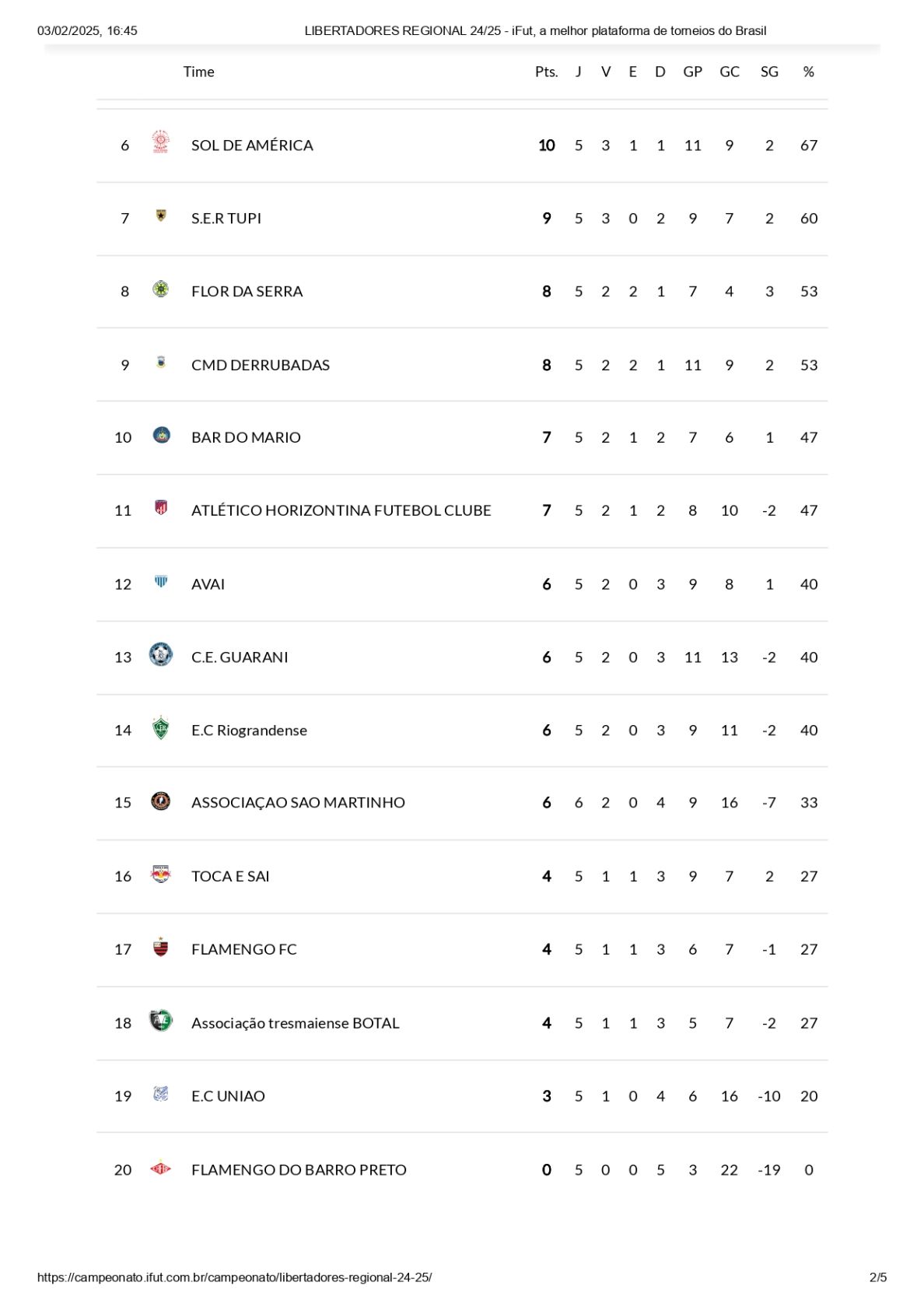
Task: Click the FLAMENGO FC crest icon
Action: coord(161,947)
